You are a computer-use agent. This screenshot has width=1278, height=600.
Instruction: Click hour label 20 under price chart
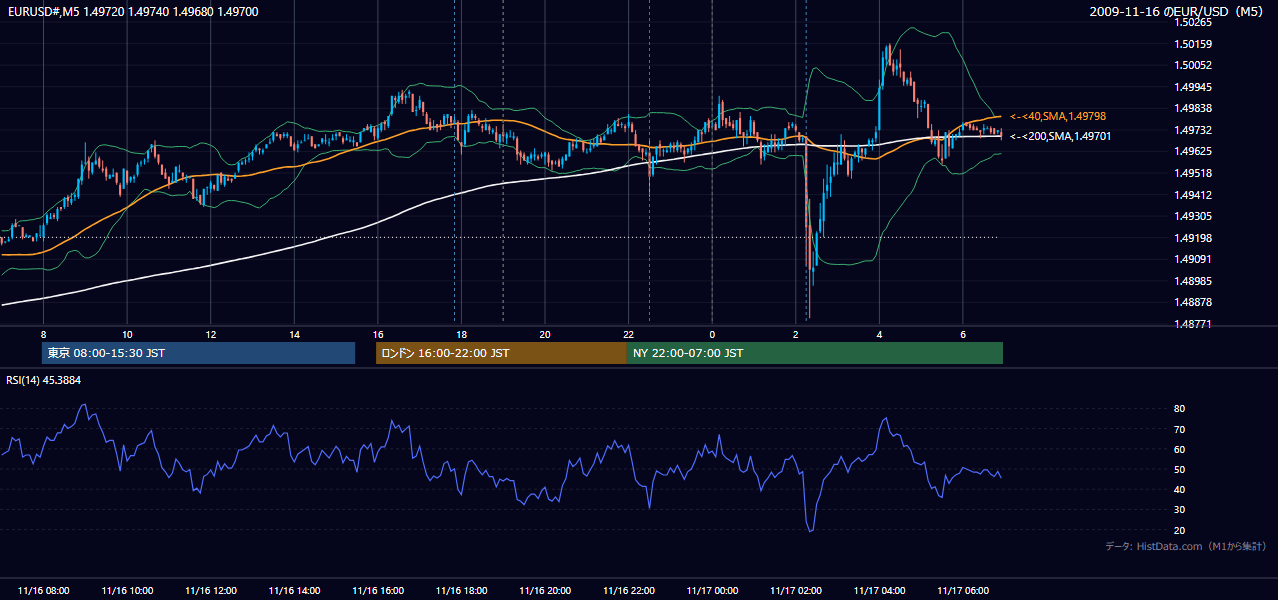coord(545,334)
